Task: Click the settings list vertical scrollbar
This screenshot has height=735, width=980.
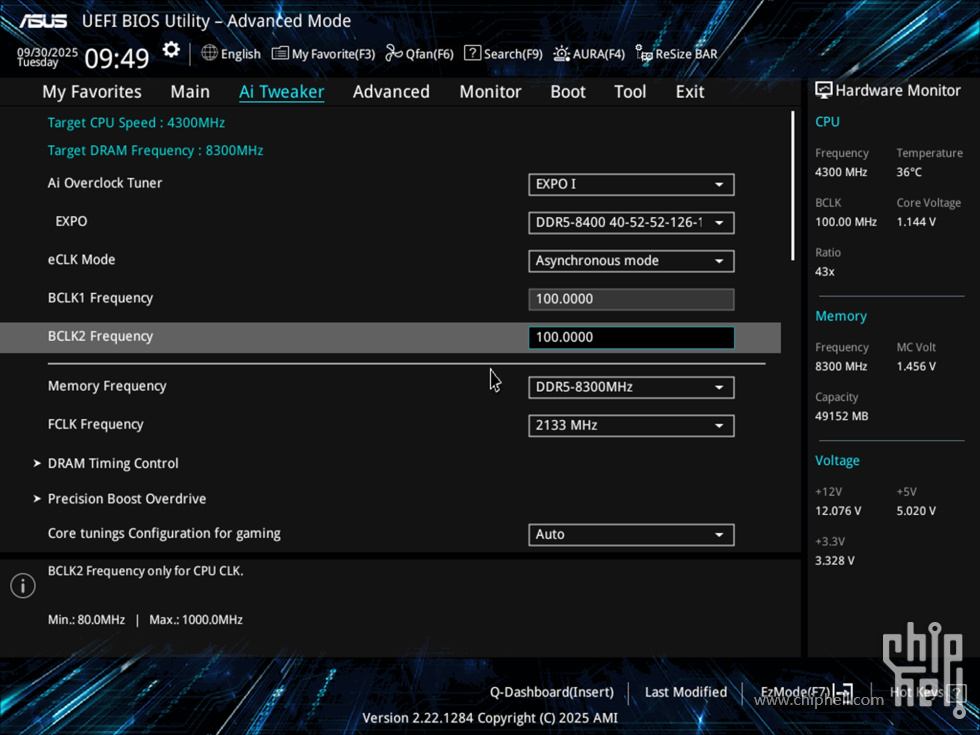Action: (x=793, y=185)
